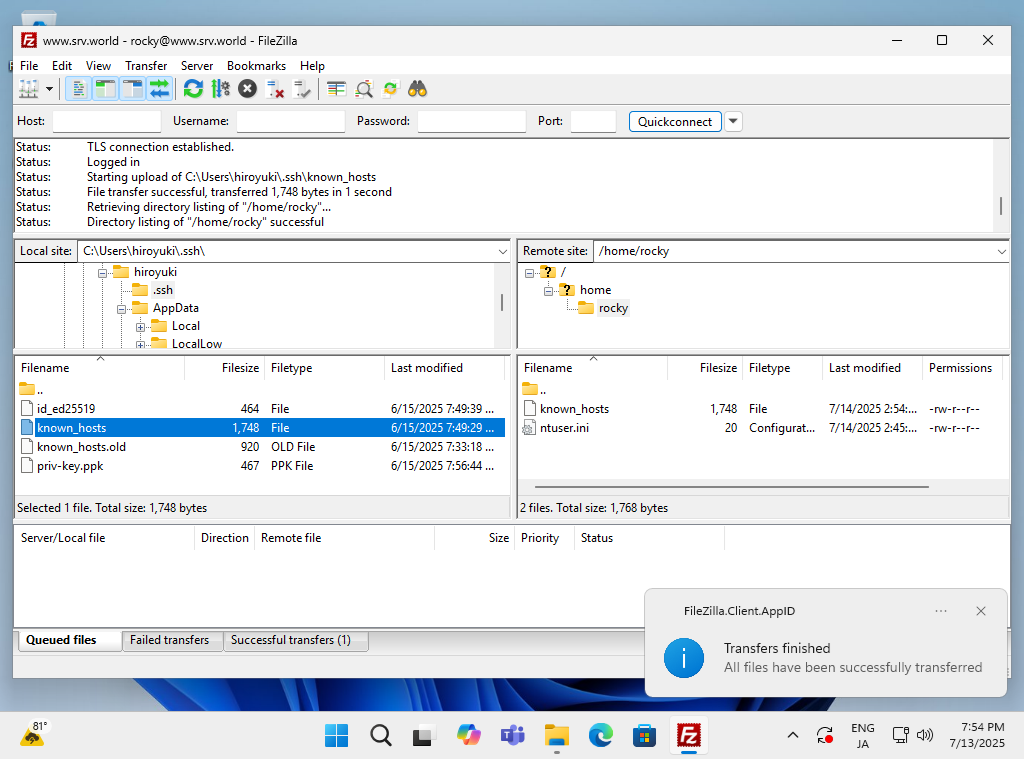Screen dimensions: 1024x759
Task: Click the Host input field
Action: [106, 121]
